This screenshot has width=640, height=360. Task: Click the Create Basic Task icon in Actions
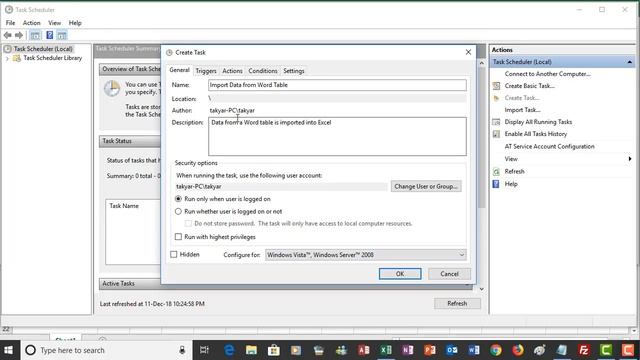tap(496, 86)
